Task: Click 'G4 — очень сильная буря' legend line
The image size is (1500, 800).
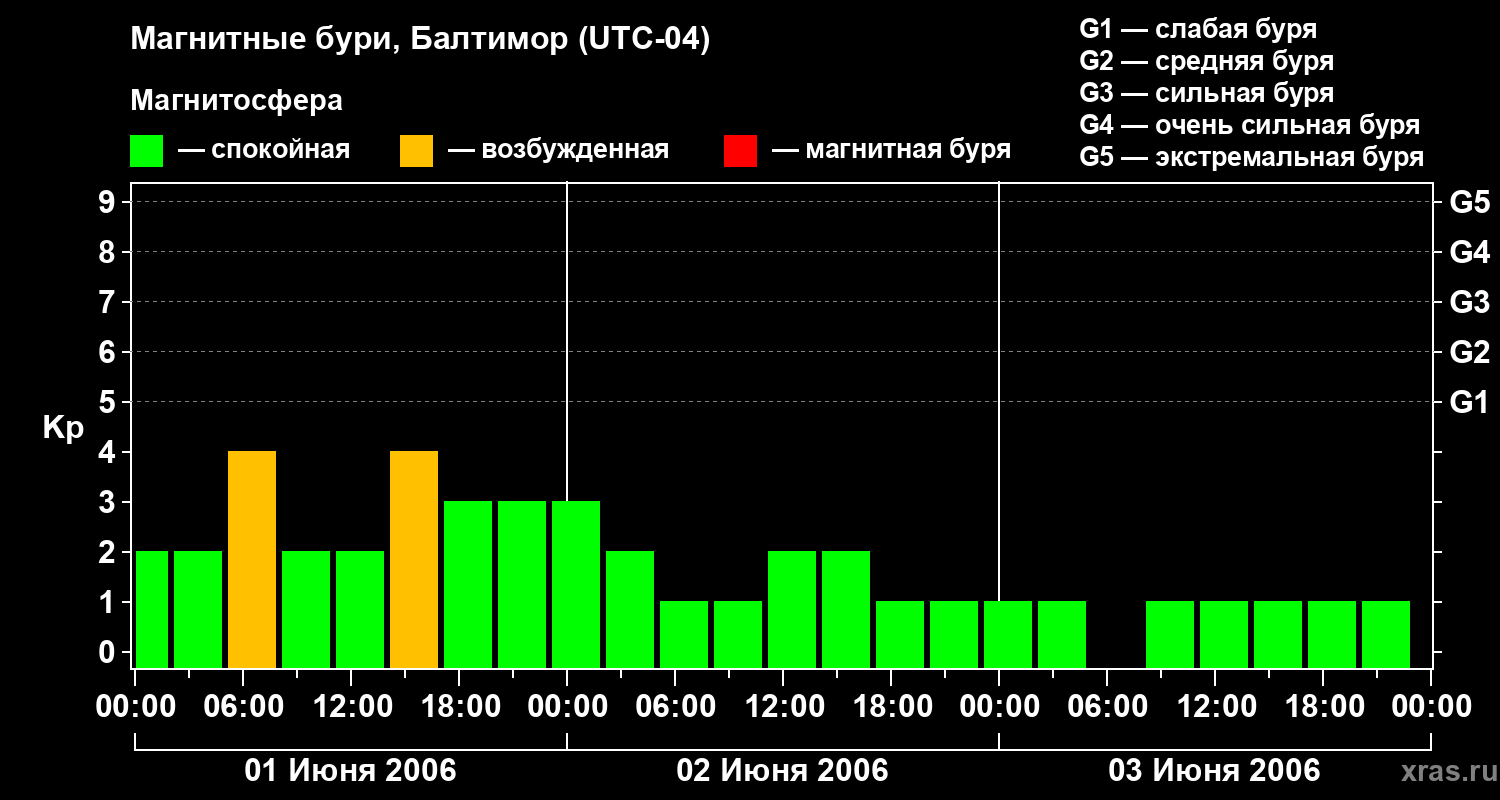Action: [x=1250, y=125]
